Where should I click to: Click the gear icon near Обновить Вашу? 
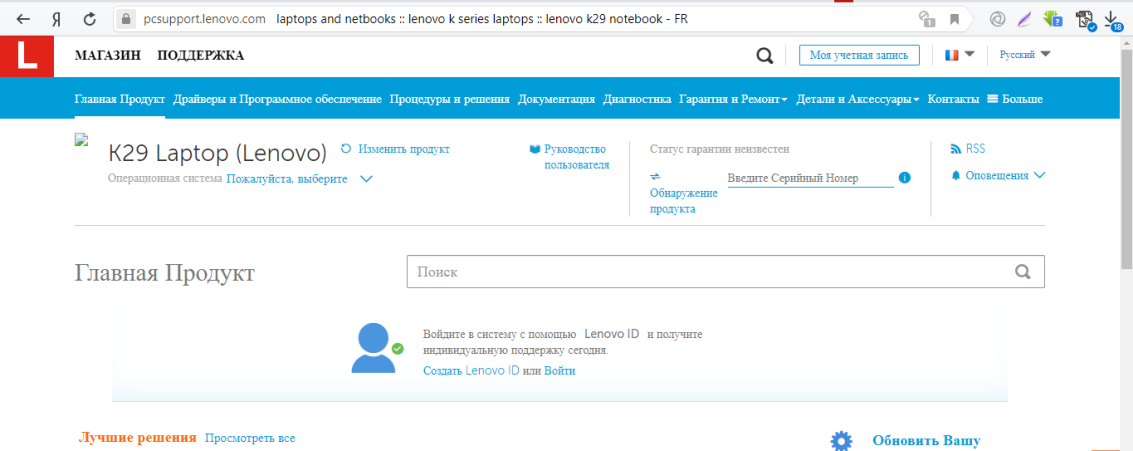(840, 441)
